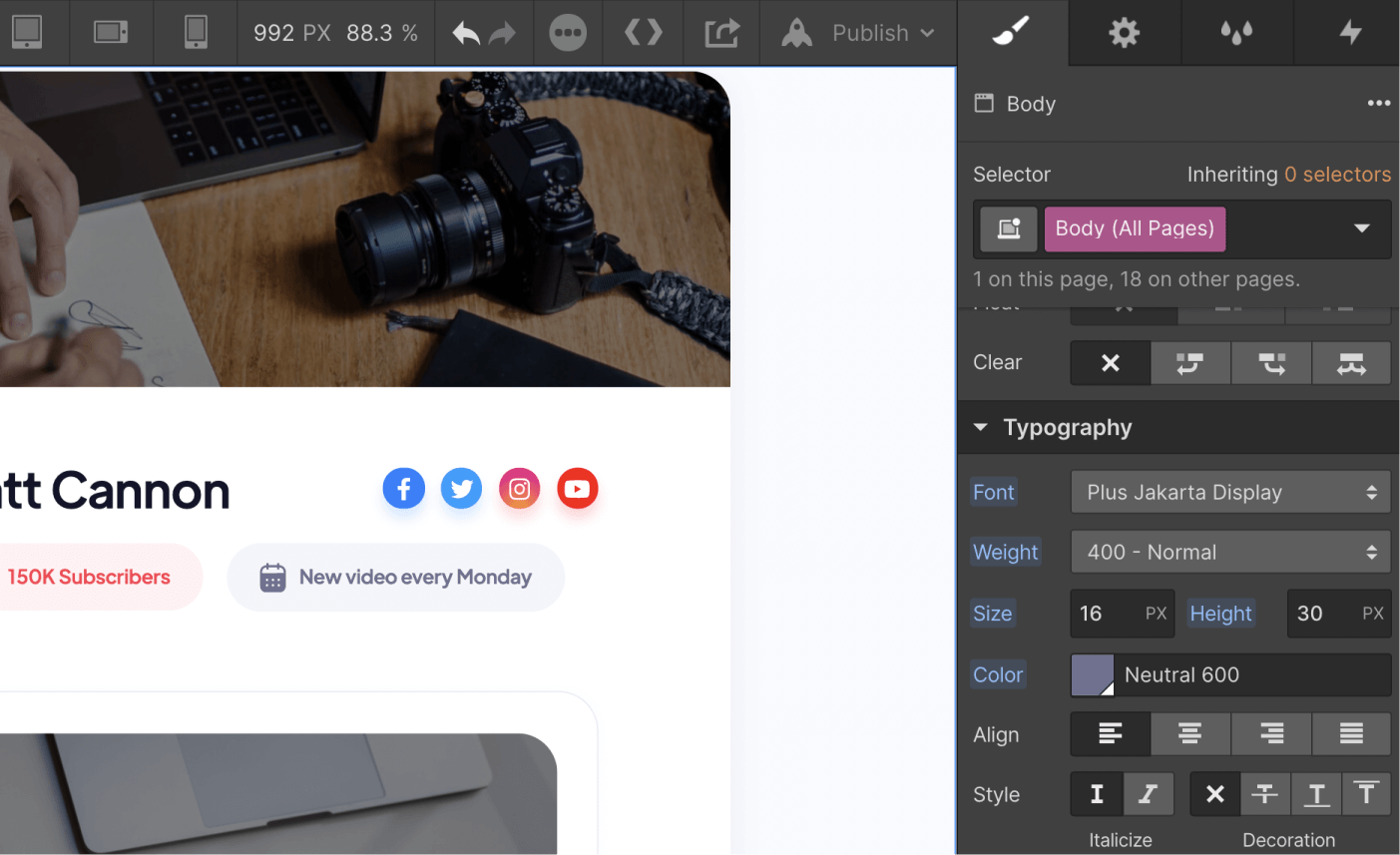Click the YouTube icon on the page

click(577, 488)
